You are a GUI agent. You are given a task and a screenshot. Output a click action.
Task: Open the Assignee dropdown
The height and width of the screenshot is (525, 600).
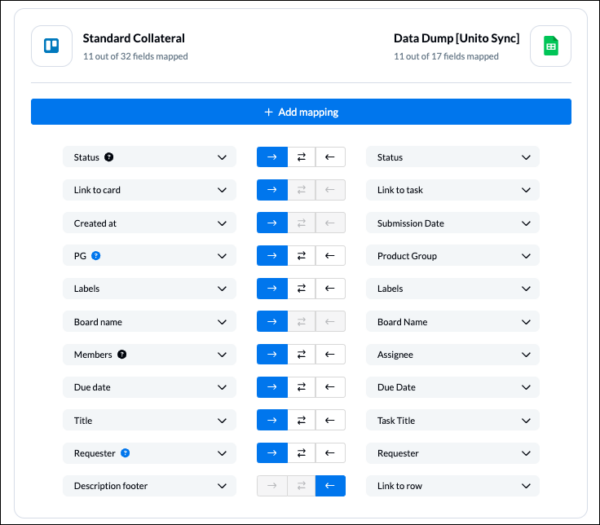453,354
